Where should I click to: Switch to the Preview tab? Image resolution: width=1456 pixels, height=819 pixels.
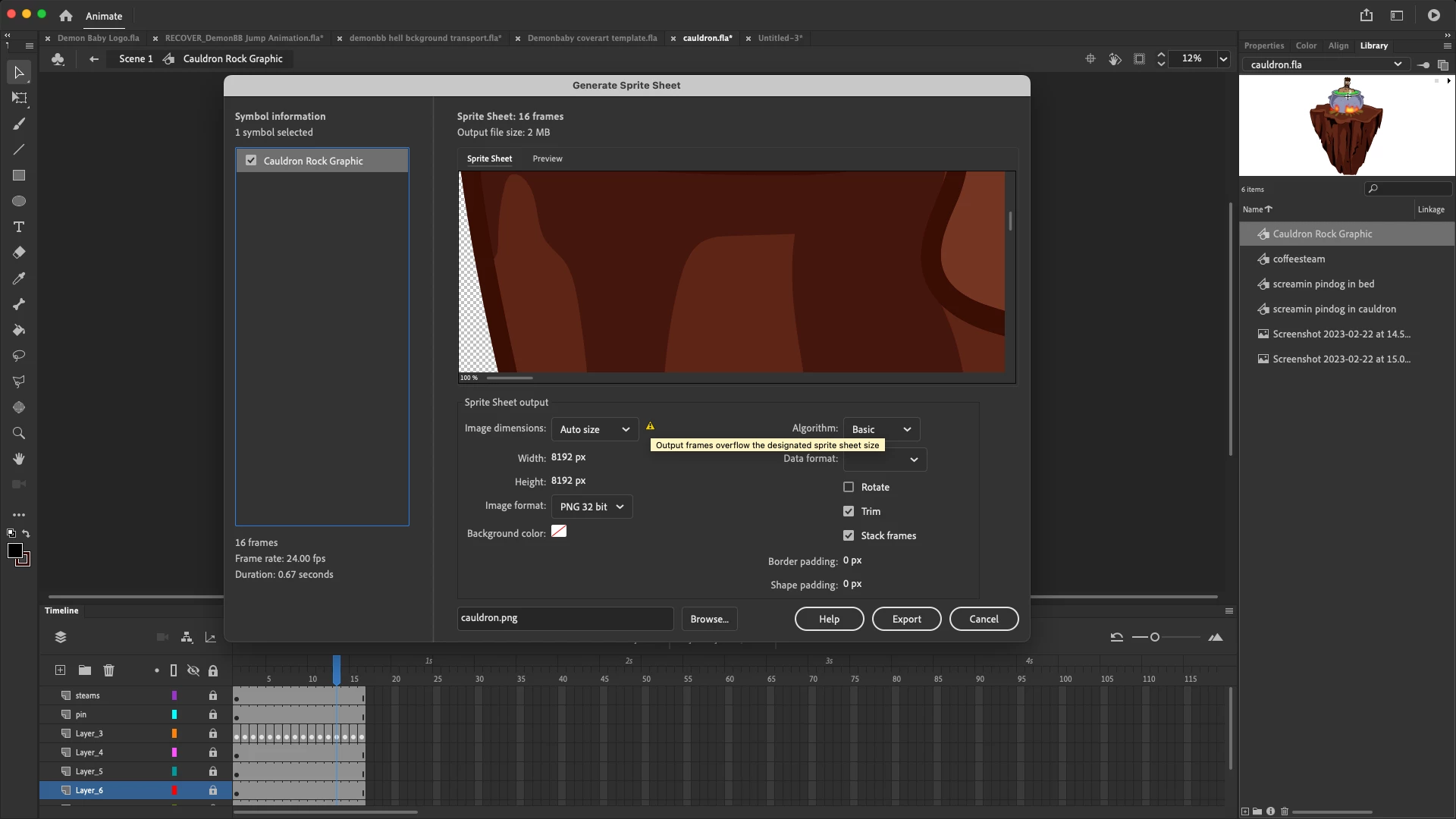[x=547, y=158]
